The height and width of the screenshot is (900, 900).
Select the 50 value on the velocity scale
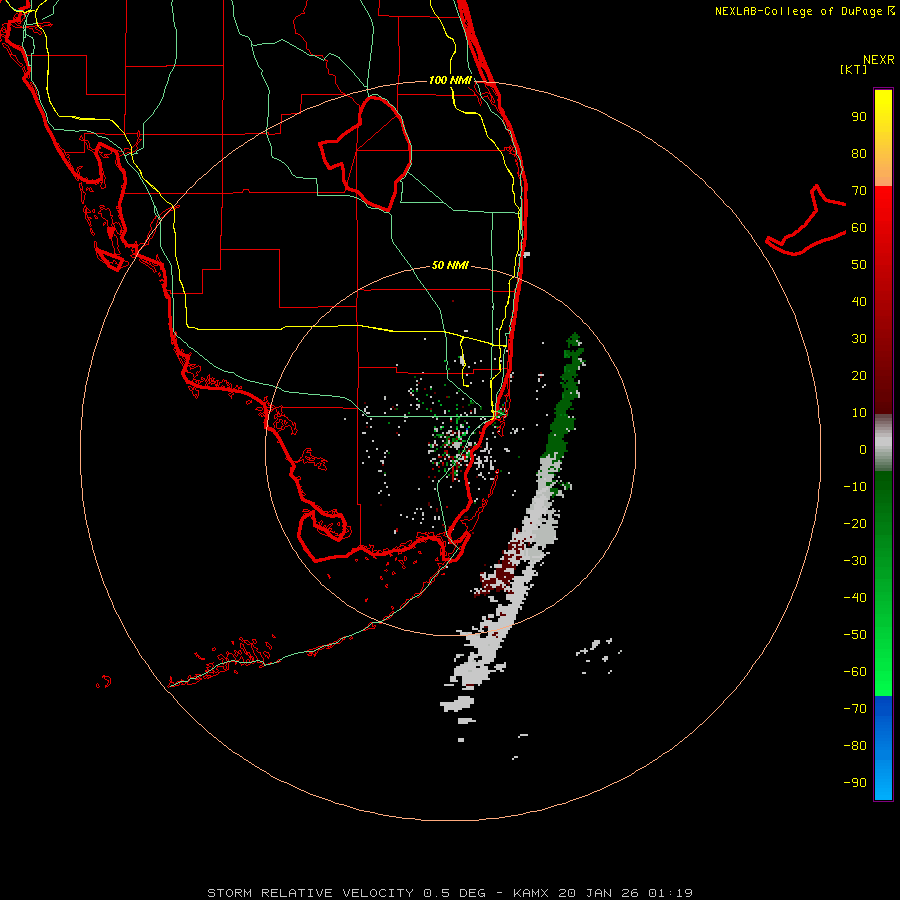coord(859,265)
